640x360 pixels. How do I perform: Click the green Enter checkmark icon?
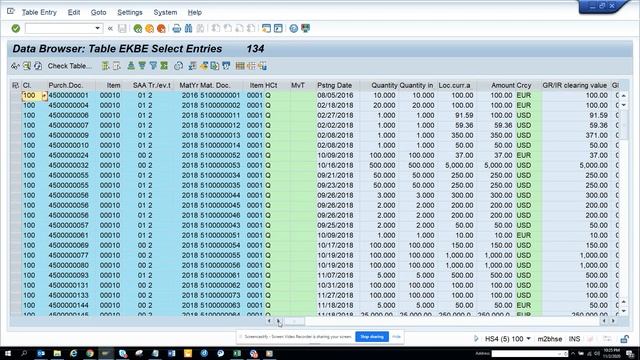[x=16, y=28]
